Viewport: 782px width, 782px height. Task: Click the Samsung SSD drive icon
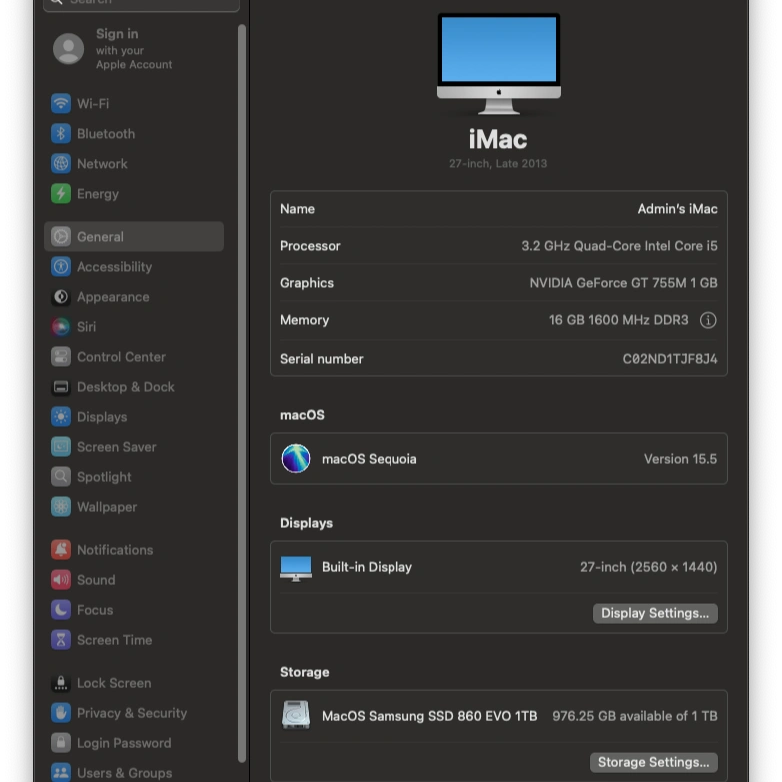coord(296,715)
